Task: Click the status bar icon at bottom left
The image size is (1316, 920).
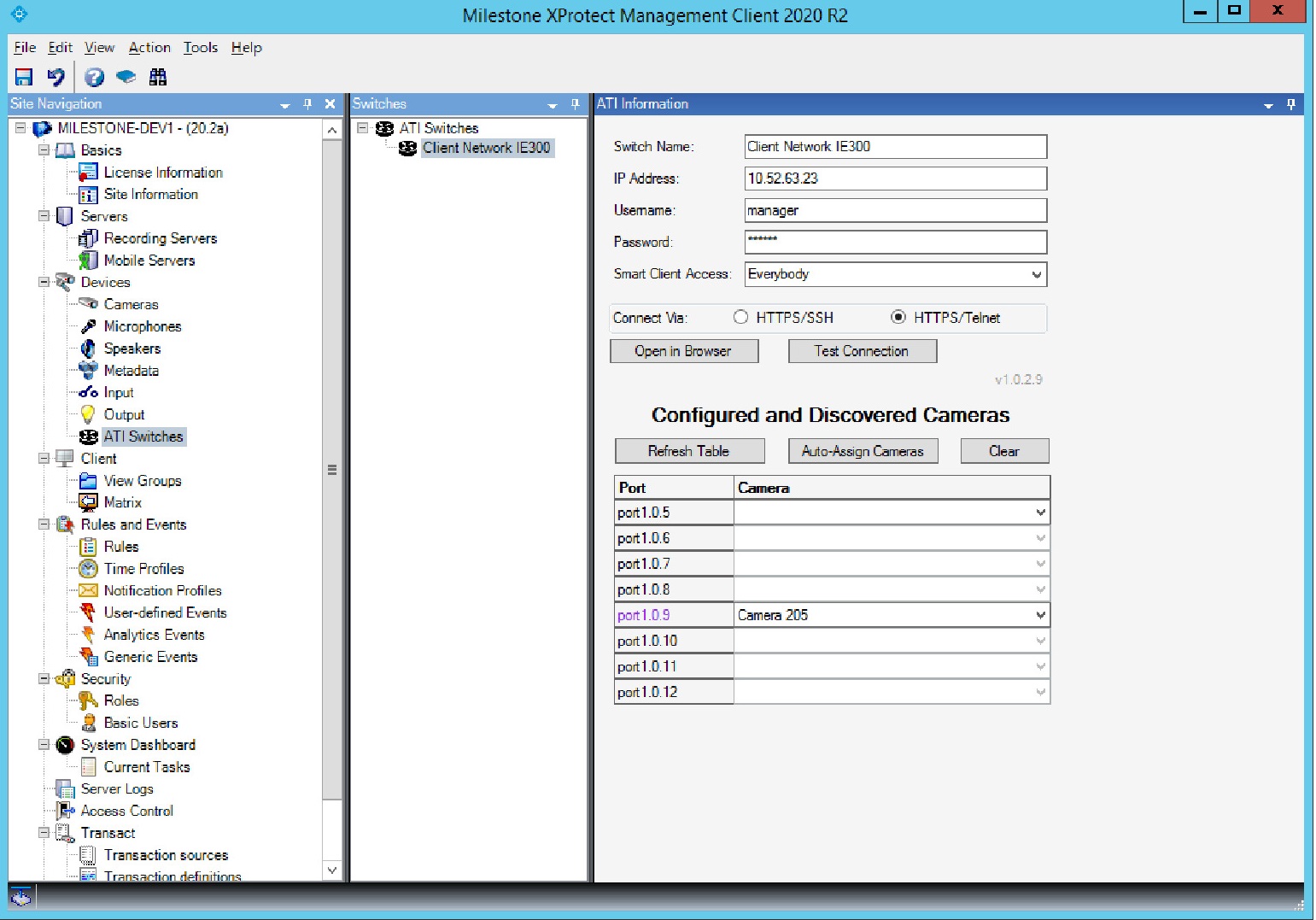Action: [x=21, y=897]
